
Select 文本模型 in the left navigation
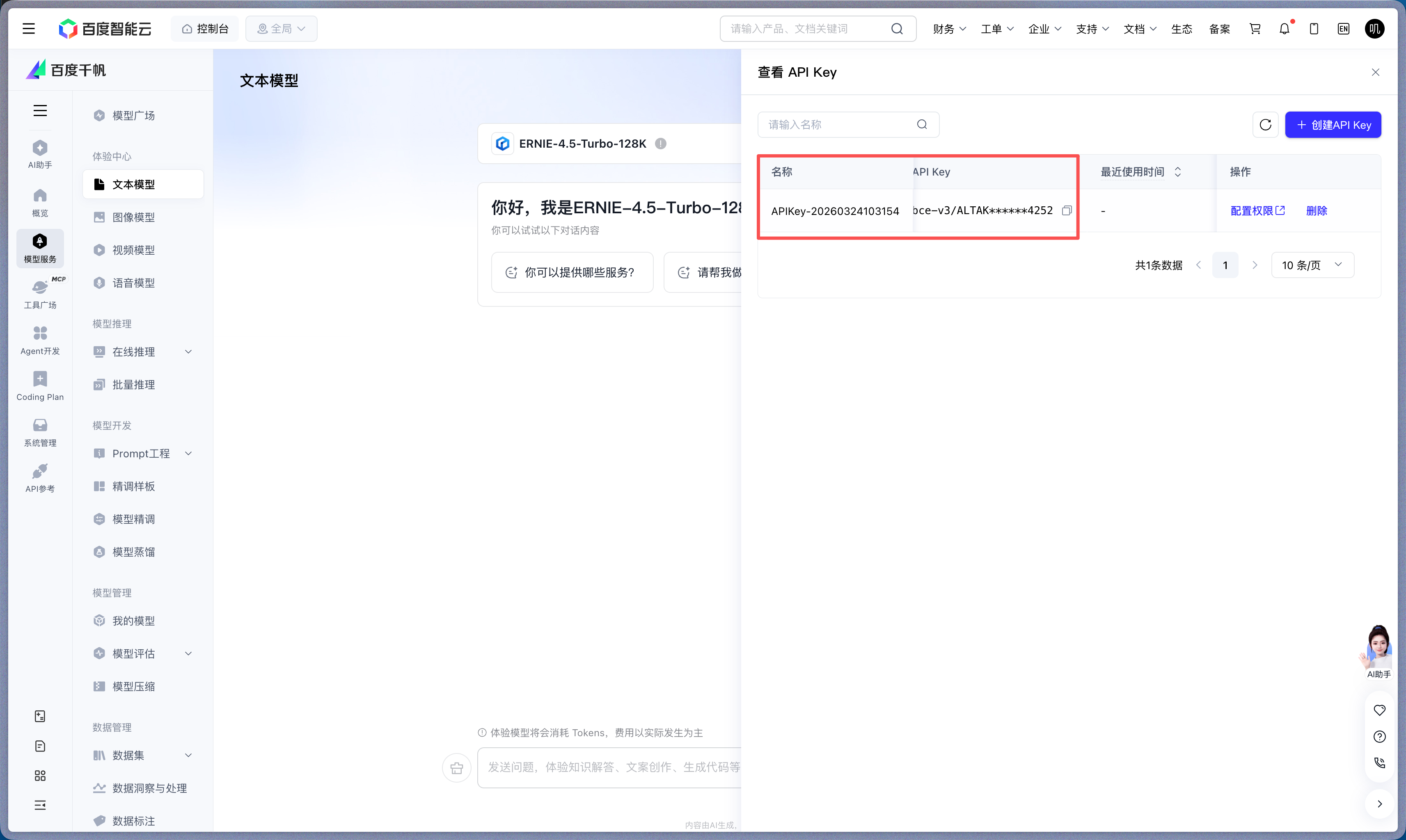(135, 184)
